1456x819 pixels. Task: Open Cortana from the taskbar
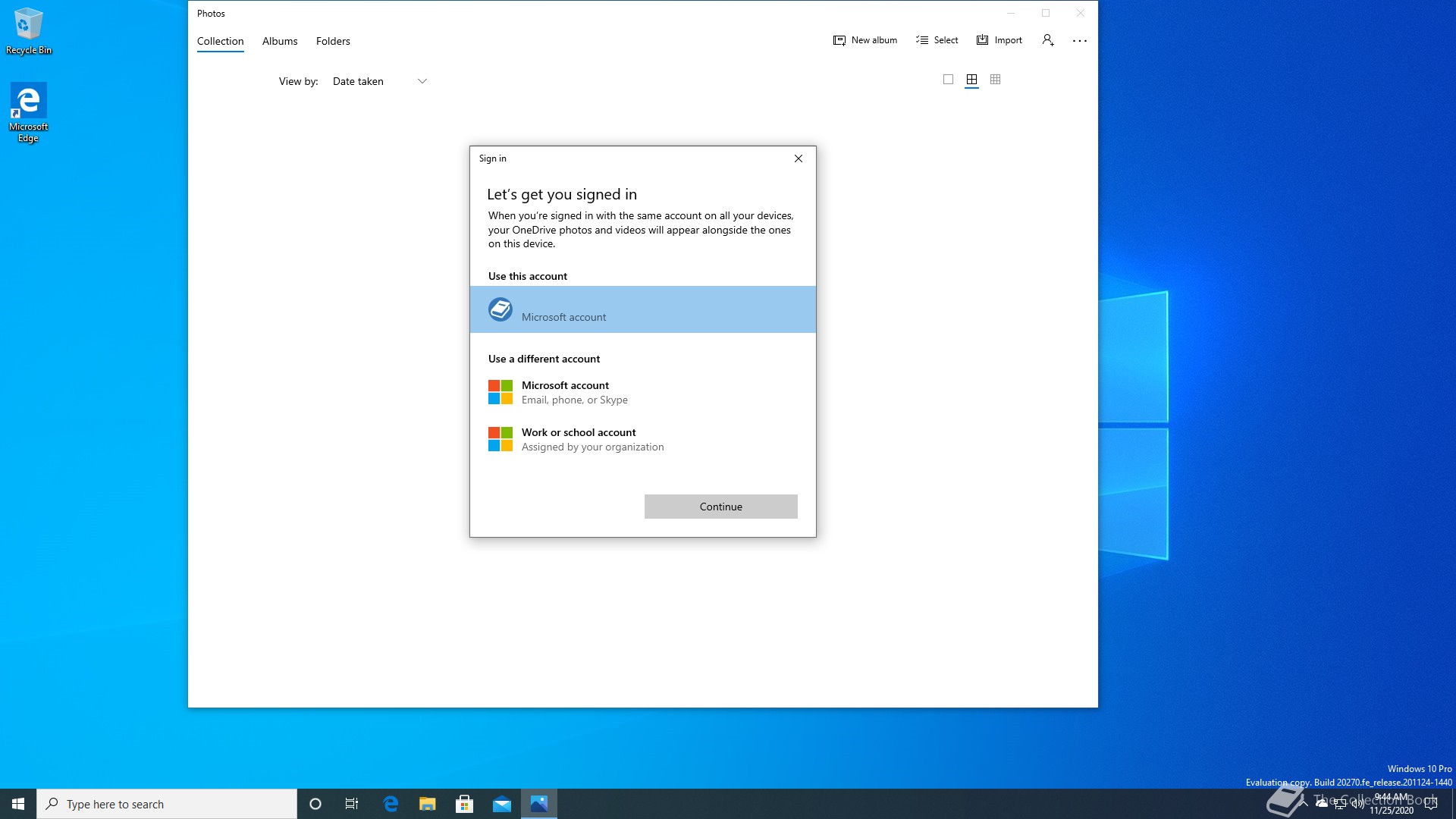(315, 804)
